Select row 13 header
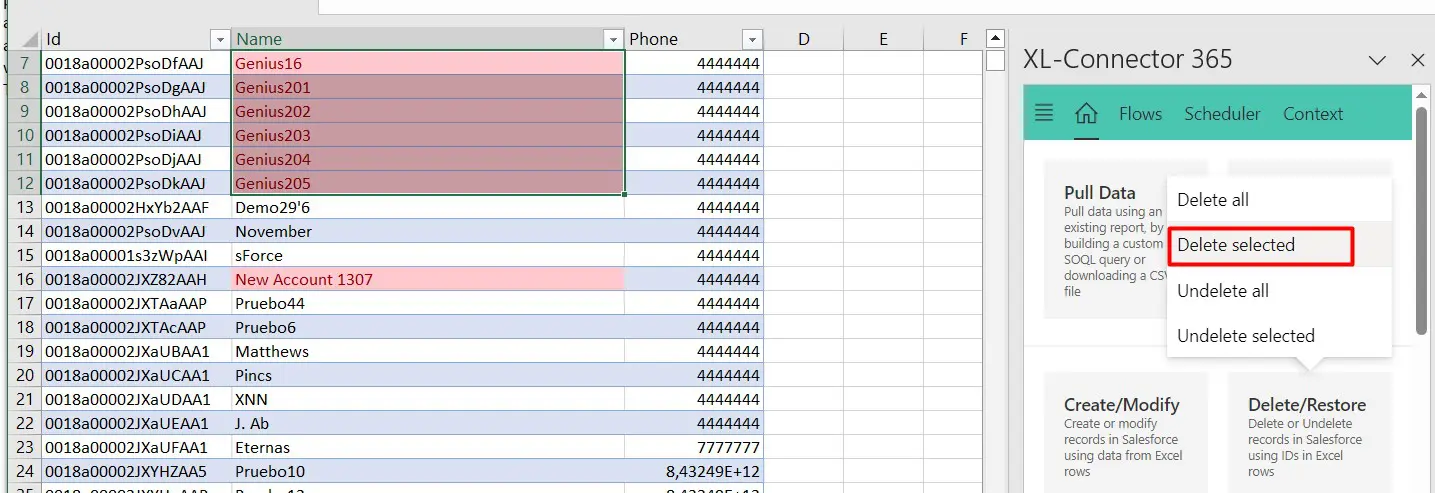 coord(24,208)
